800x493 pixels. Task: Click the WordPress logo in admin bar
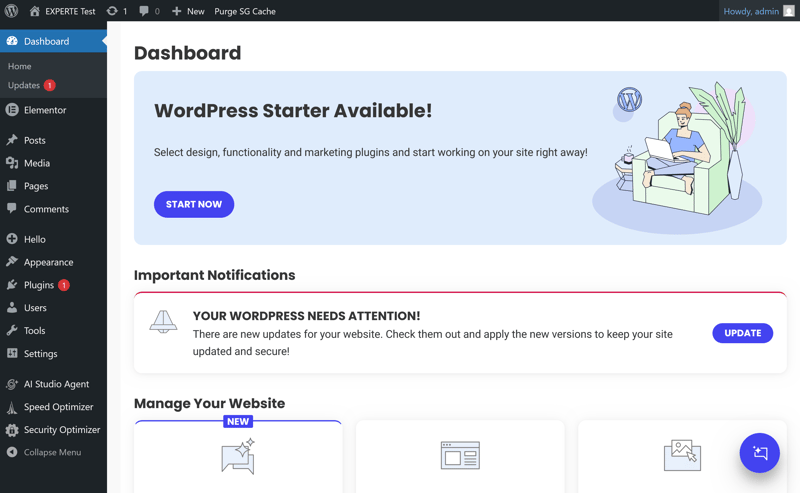(x=11, y=11)
